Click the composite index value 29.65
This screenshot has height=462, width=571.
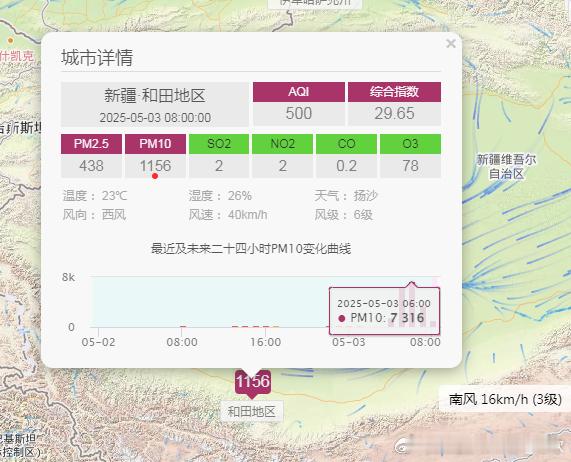tap(394, 113)
